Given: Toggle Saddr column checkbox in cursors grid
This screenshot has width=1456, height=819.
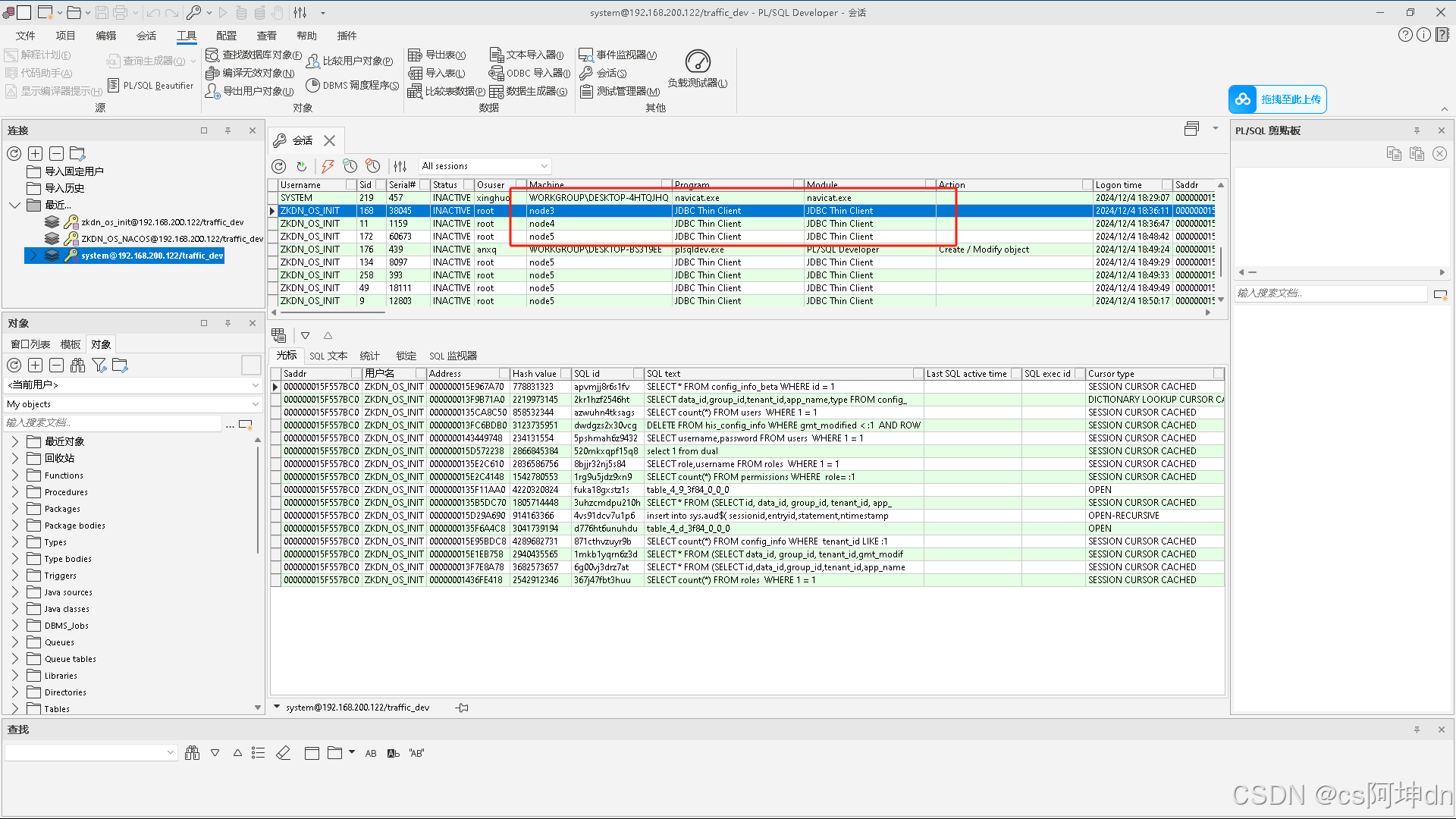Looking at the screenshot, I should (x=356, y=374).
